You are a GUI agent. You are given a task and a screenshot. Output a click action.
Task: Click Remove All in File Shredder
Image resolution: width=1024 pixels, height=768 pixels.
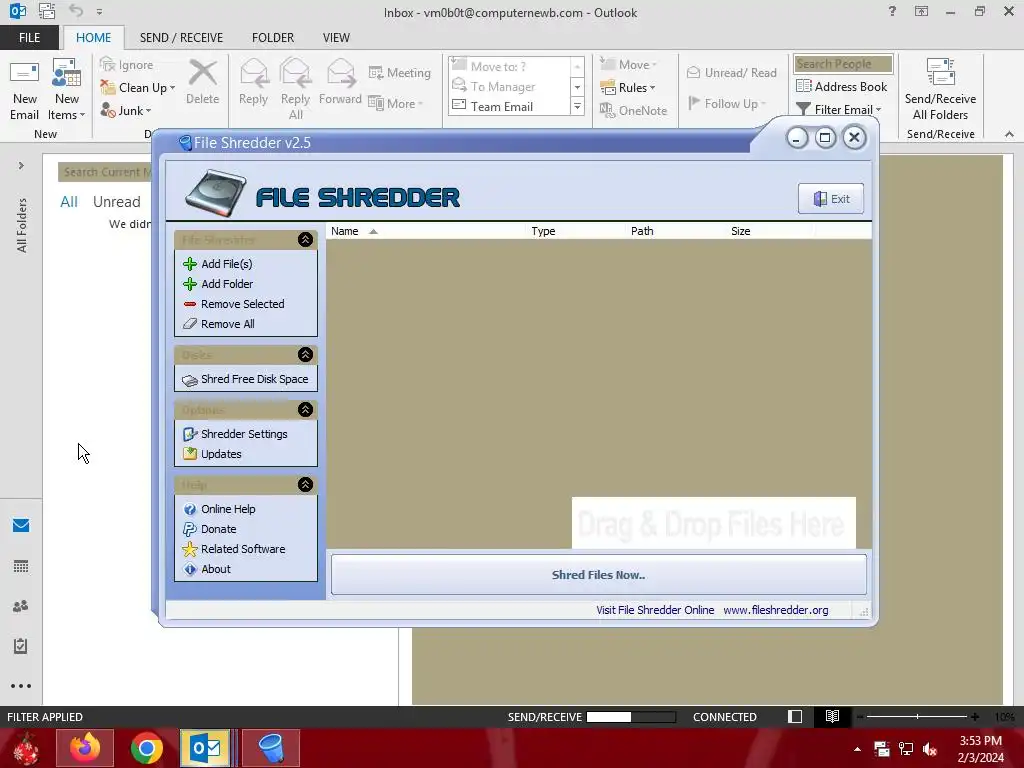[219, 324]
